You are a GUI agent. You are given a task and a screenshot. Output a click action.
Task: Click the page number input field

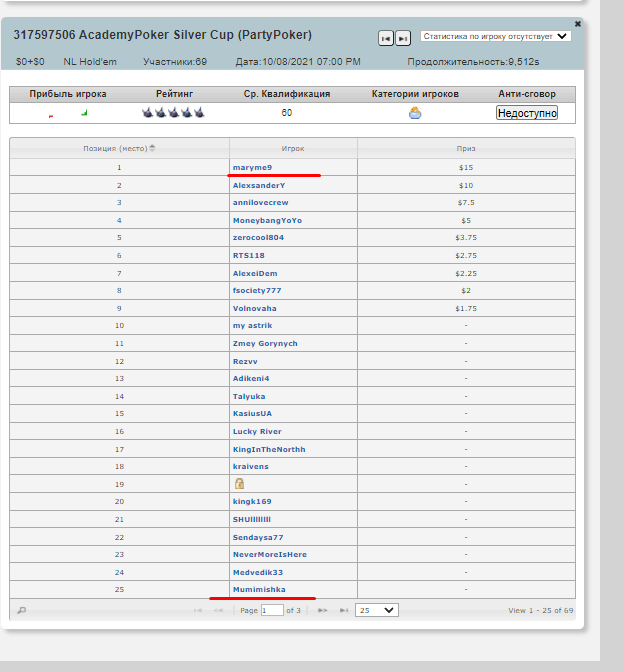click(272, 610)
